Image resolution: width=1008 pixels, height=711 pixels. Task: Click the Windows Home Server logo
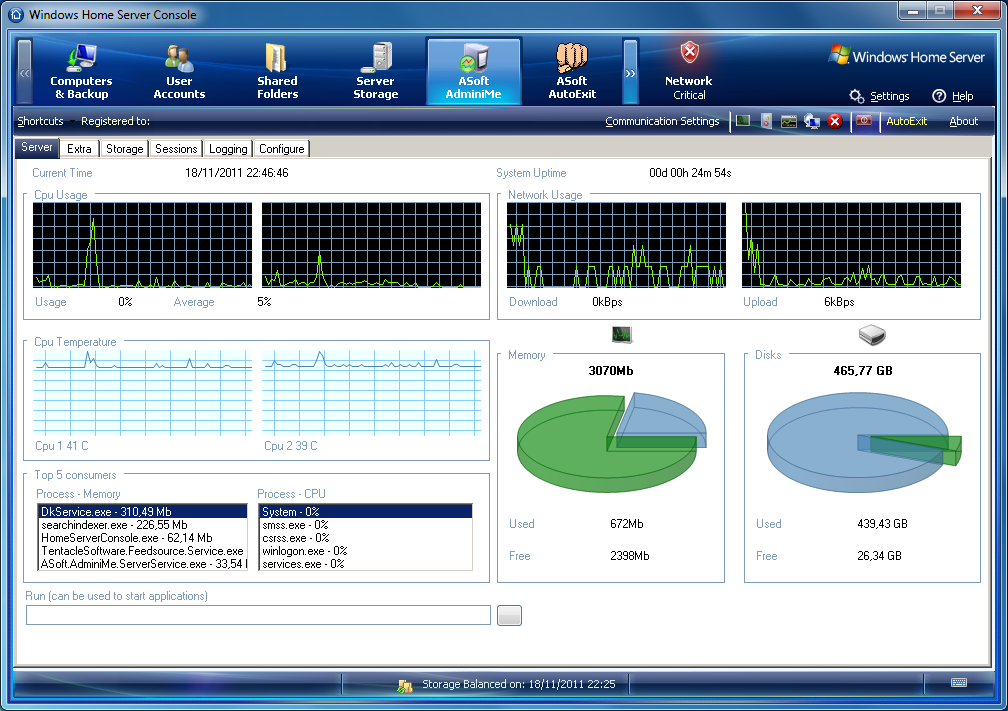pyautogui.click(x=906, y=56)
